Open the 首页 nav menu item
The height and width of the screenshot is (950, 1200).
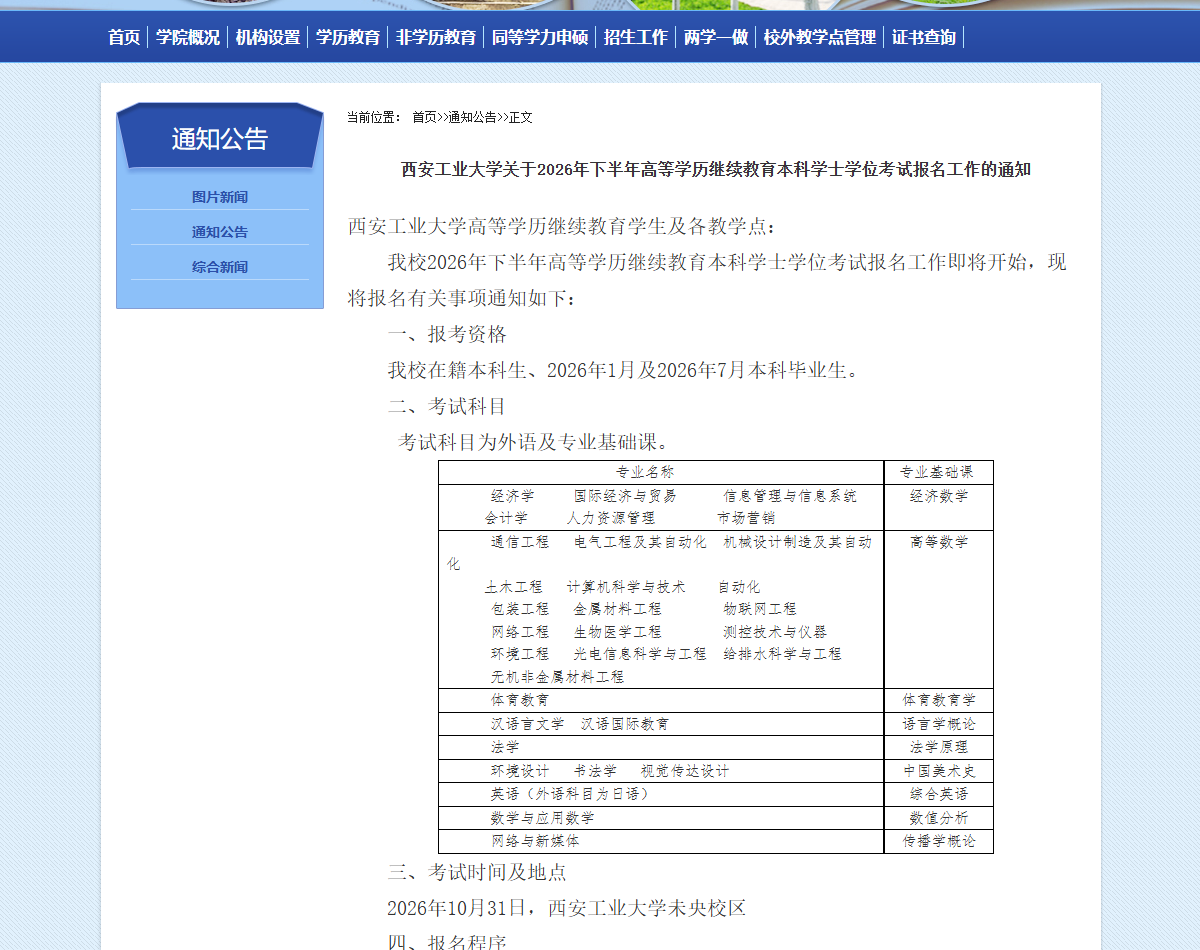click(124, 37)
